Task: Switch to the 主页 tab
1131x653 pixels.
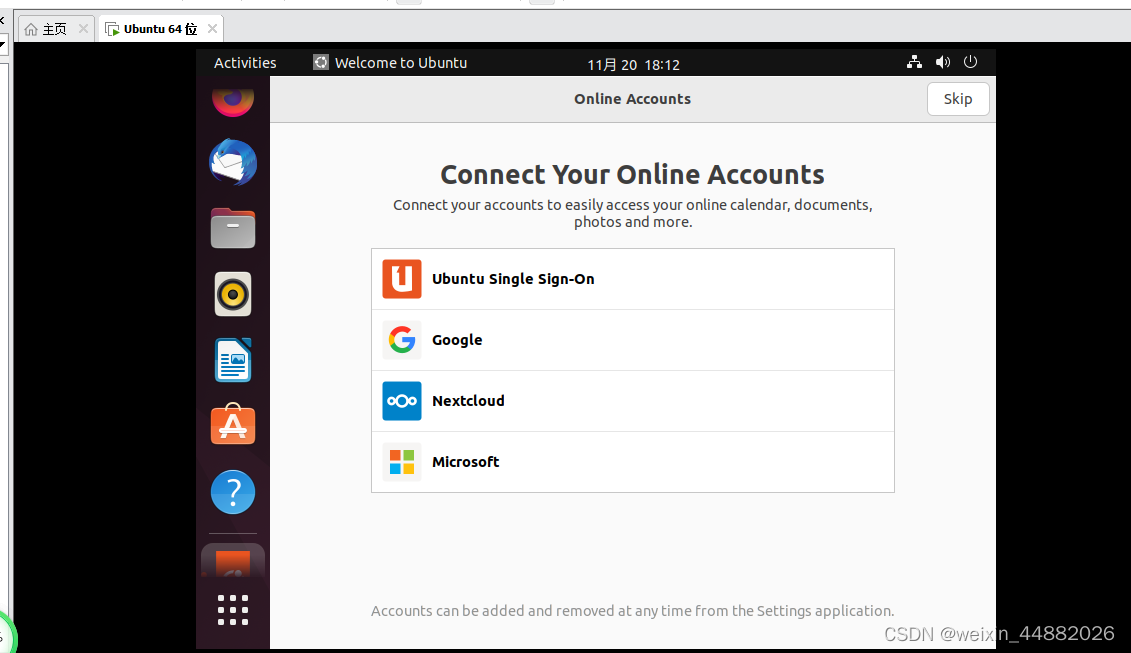Action: (x=55, y=29)
